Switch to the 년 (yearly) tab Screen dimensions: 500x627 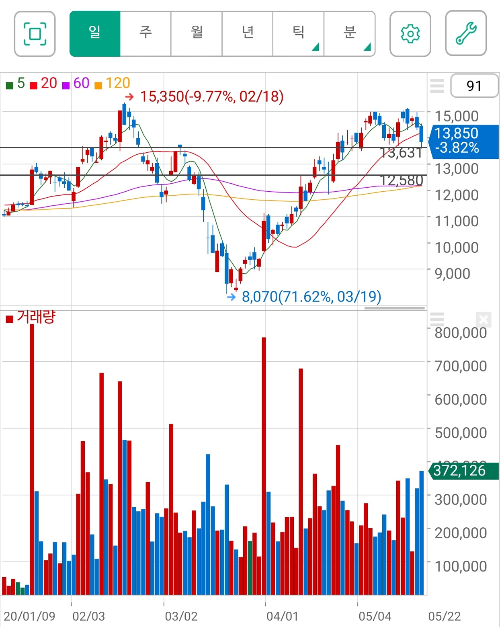247,34
